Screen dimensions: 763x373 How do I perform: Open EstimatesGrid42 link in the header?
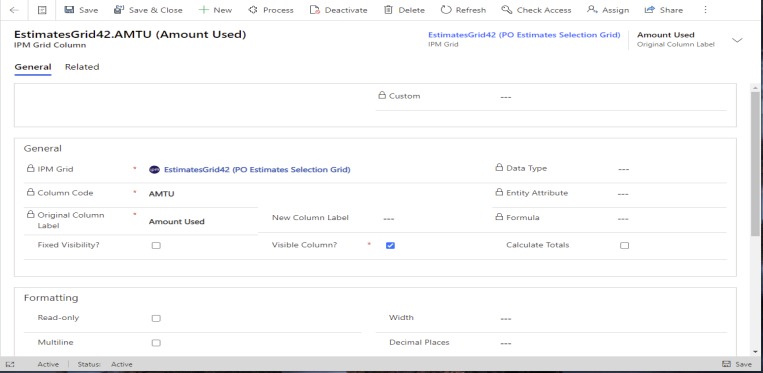click(524, 35)
